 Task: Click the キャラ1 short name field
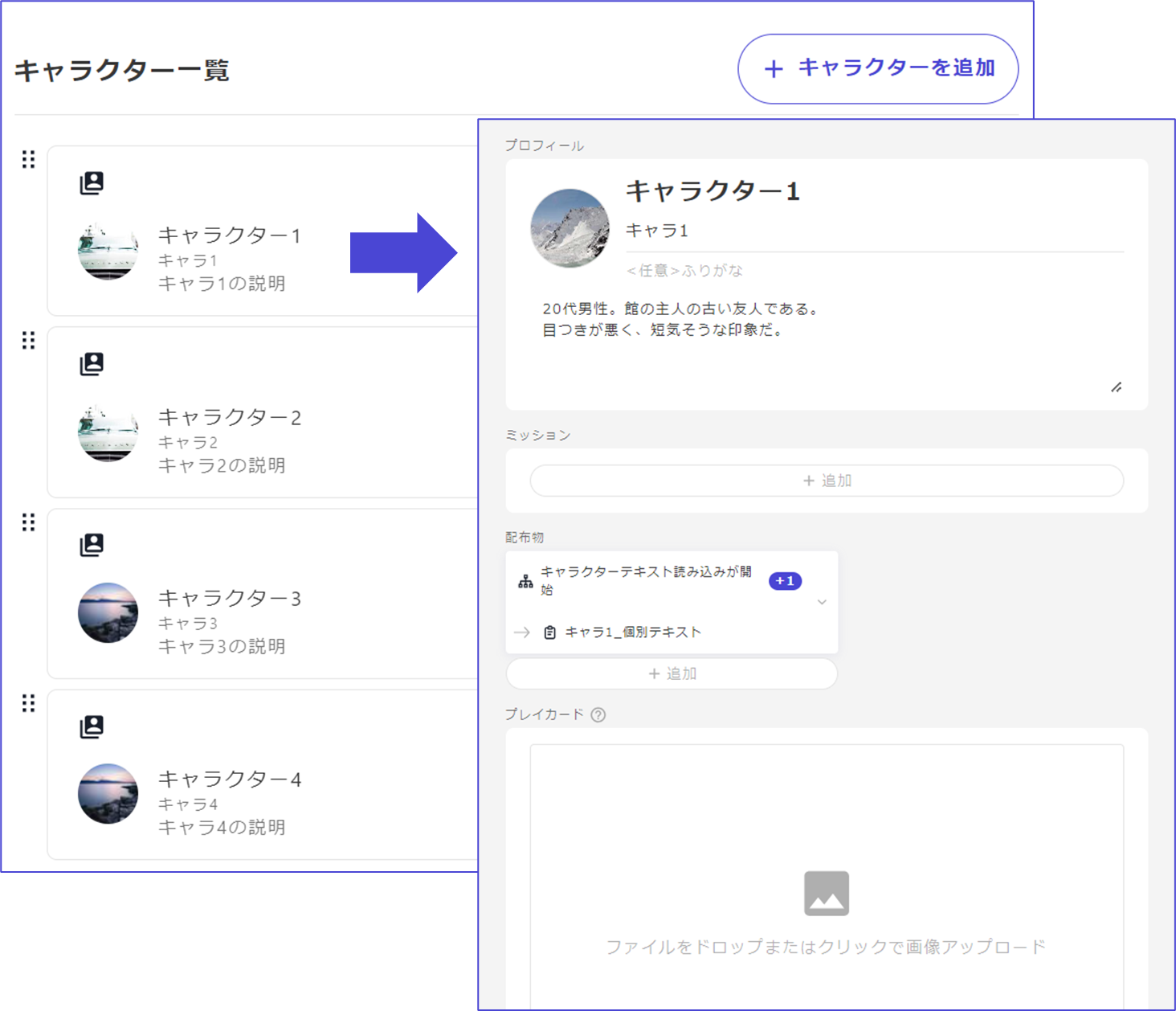click(x=874, y=231)
